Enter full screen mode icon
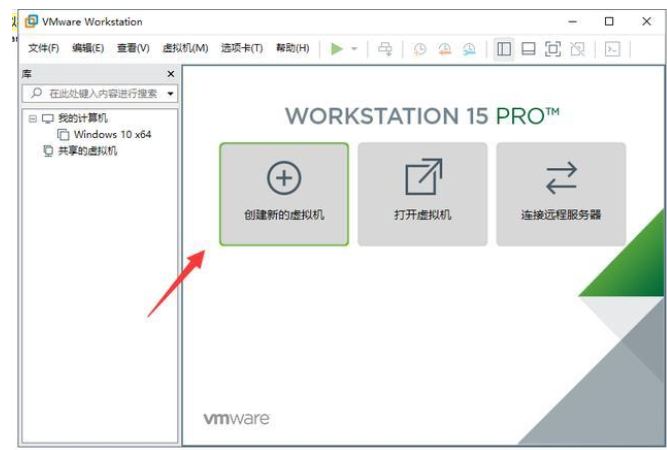Image resolution: width=667 pixels, height=450 pixels. click(552, 49)
